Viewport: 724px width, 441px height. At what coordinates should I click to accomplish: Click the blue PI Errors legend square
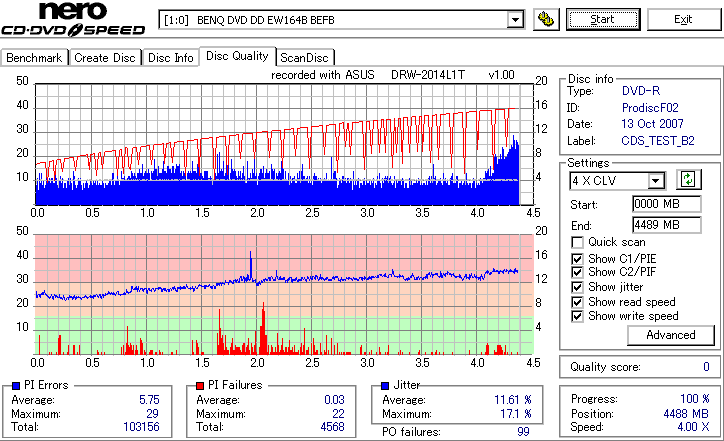click(16, 386)
